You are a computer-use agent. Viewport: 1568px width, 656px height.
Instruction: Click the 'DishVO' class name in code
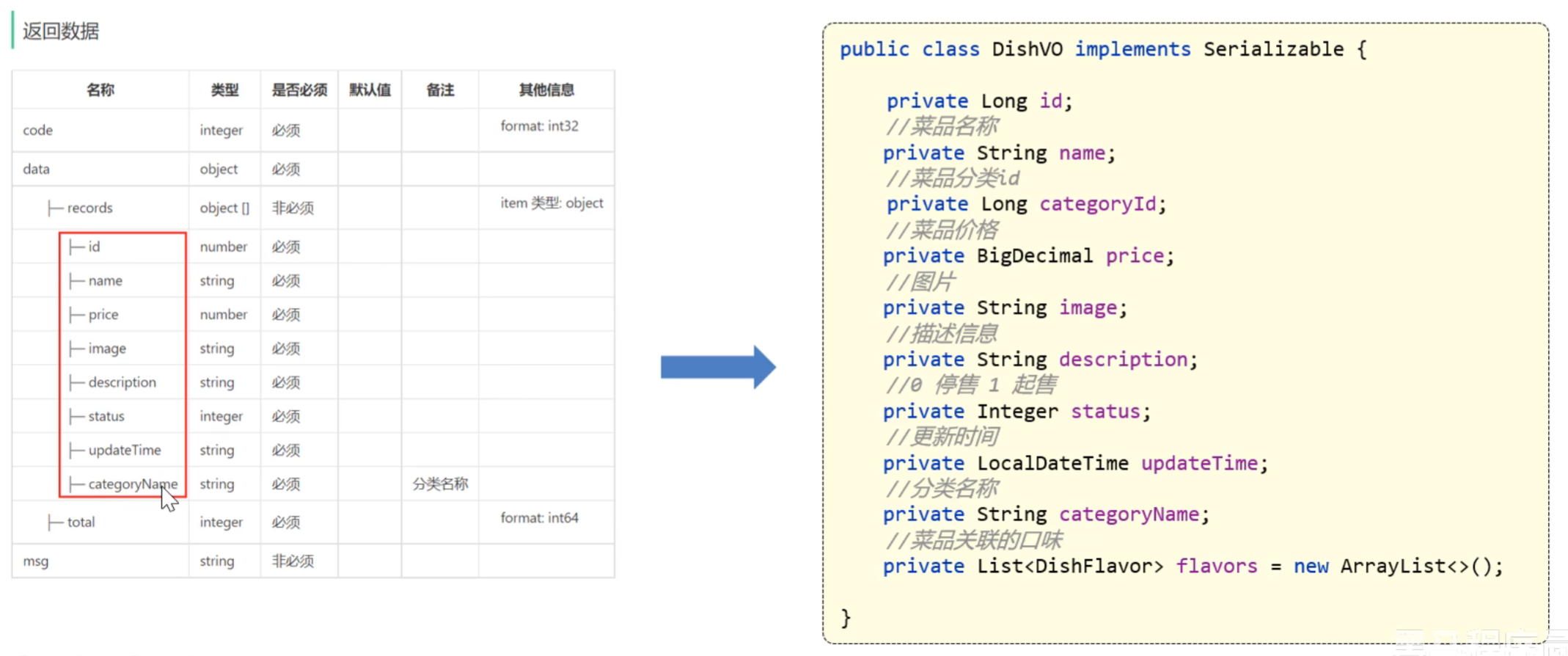click(1027, 49)
